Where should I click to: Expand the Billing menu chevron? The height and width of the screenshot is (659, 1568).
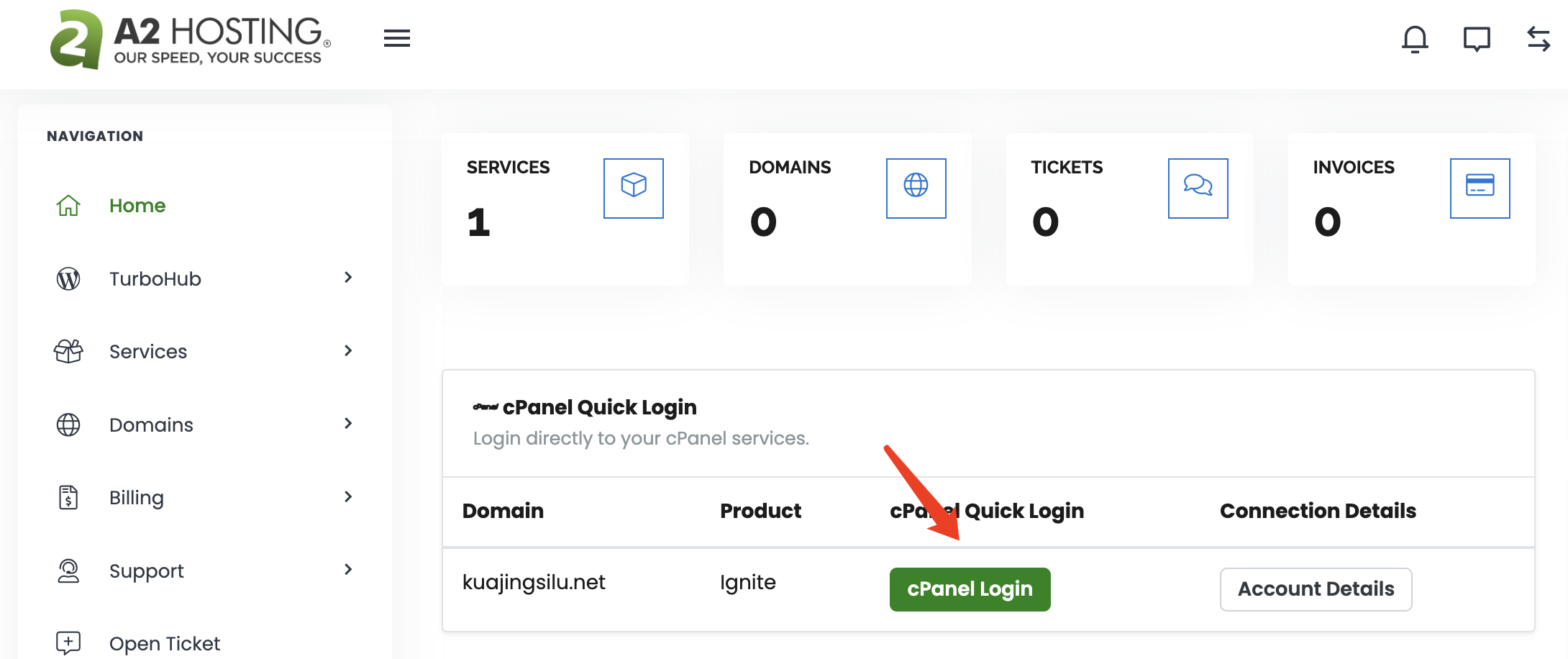click(x=348, y=496)
